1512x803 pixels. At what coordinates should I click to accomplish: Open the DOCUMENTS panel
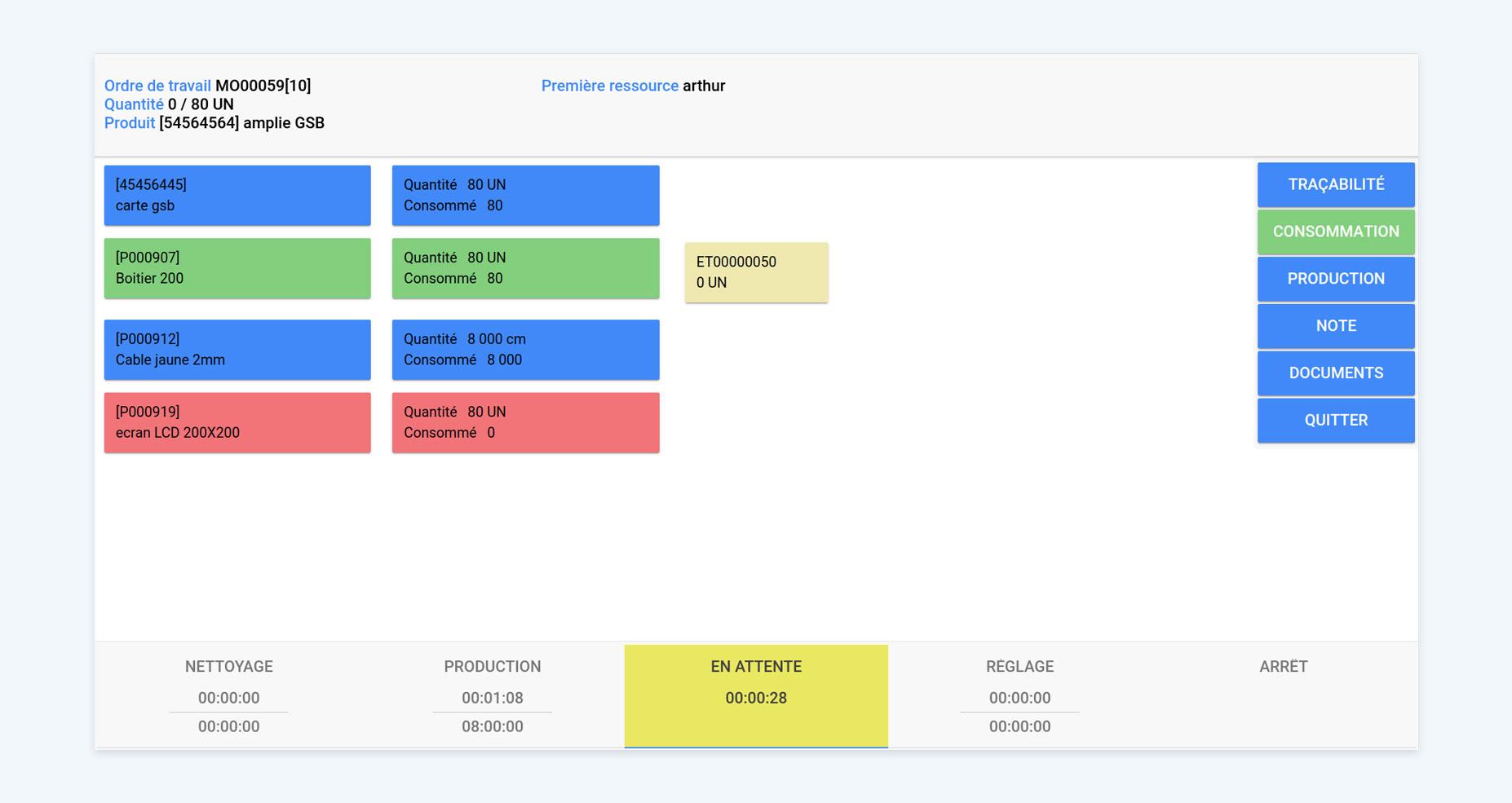point(1335,373)
